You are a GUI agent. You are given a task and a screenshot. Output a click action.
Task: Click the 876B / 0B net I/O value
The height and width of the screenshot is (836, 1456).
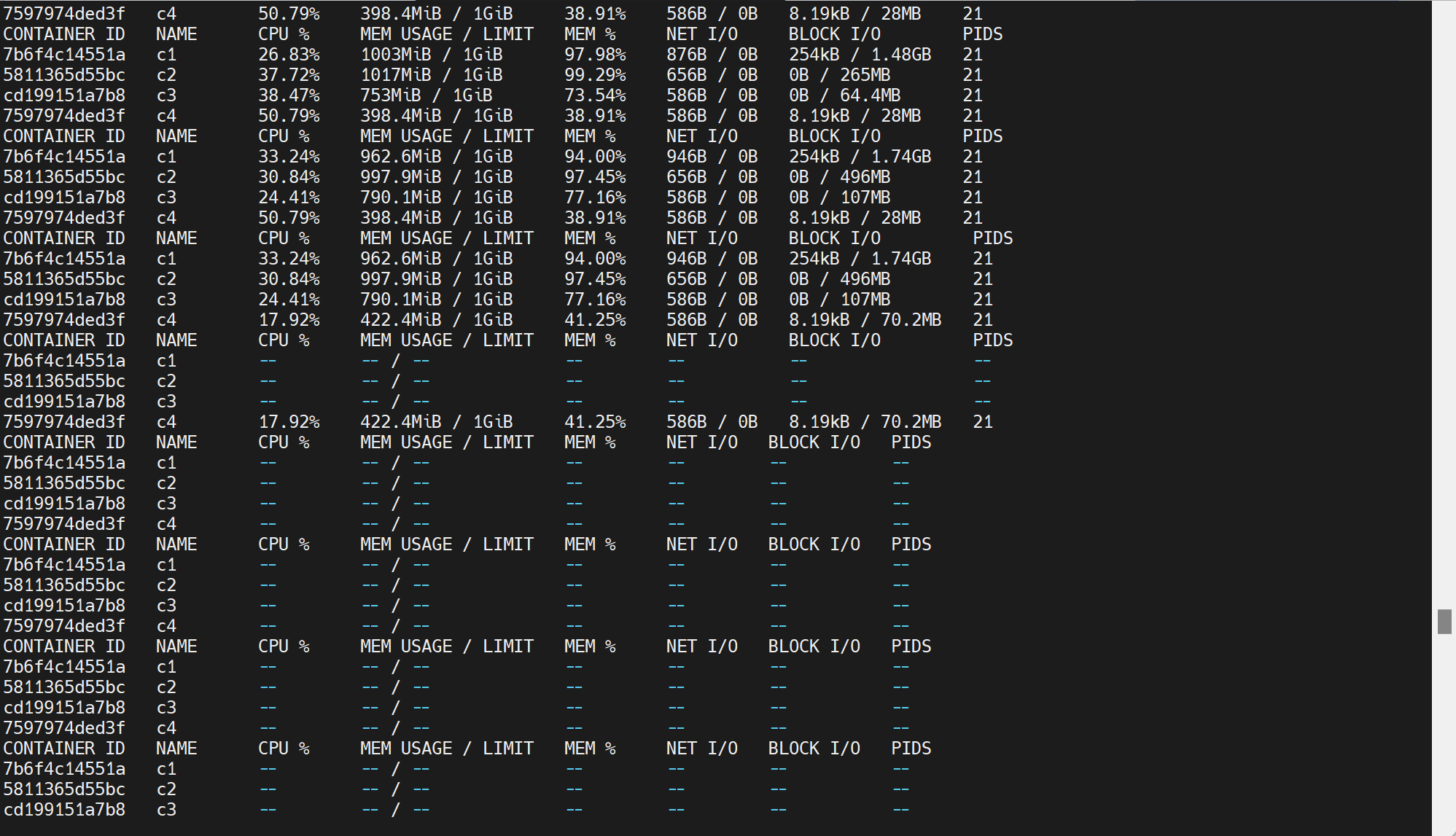[x=712, y=55]
